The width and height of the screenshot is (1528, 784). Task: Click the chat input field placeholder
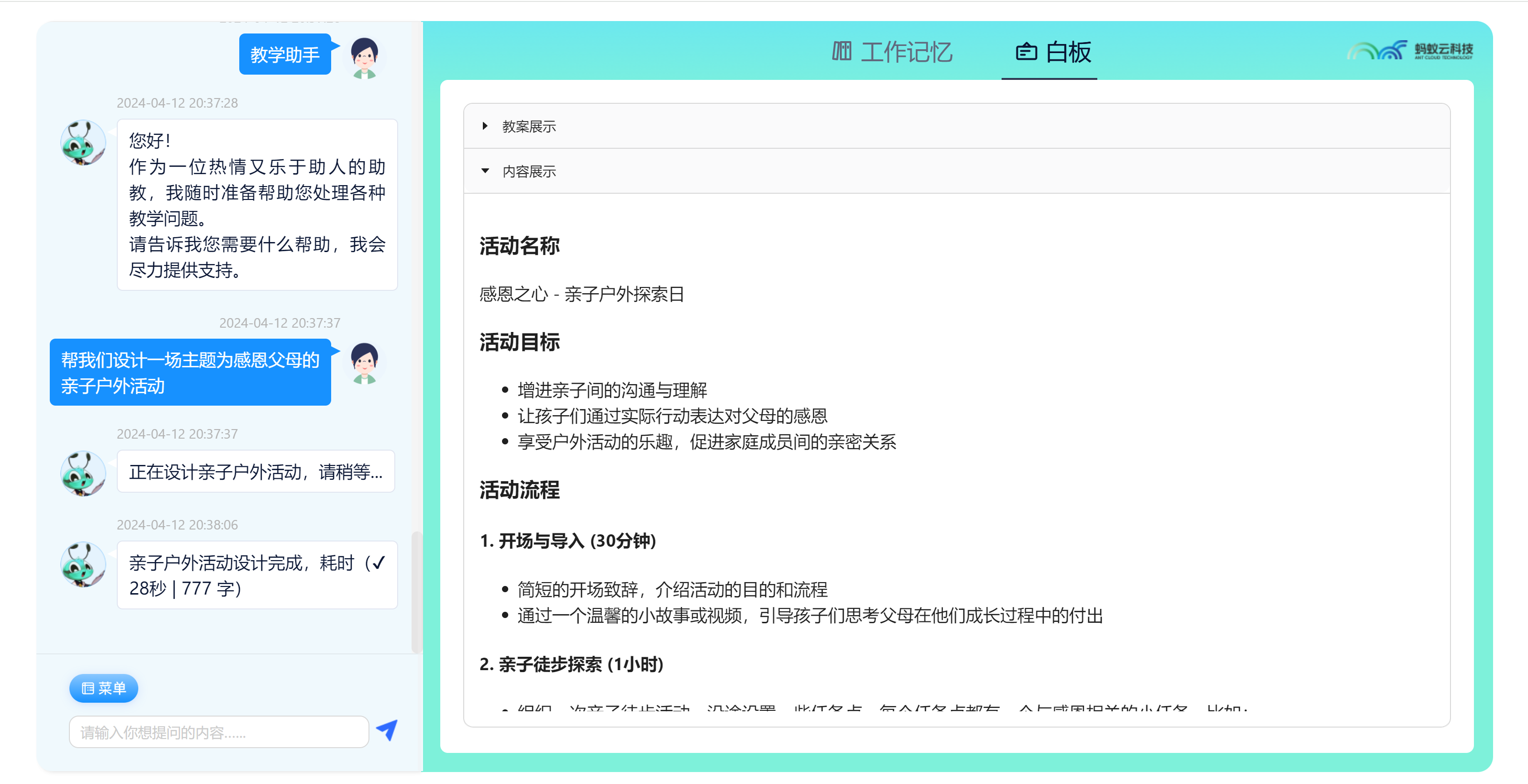[219, 732]
